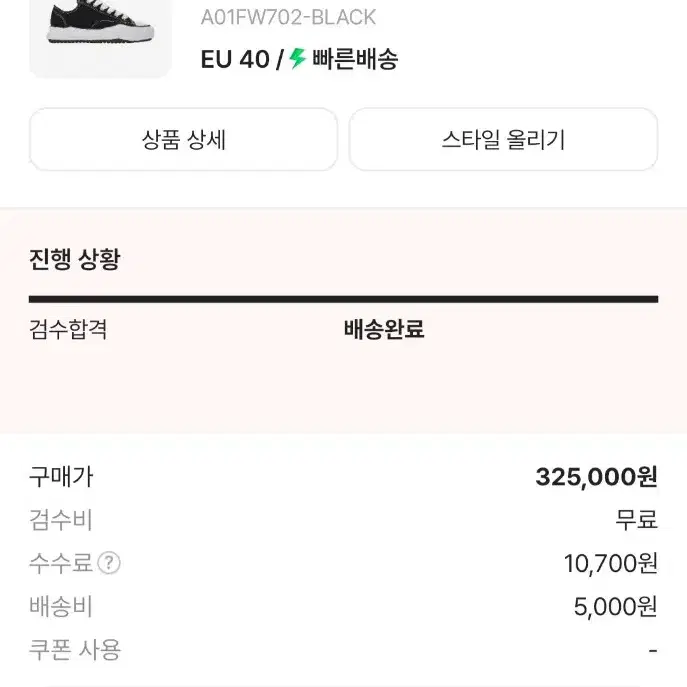Screen dimensions: 687x687
Task: Click the A01FW702-BLACK model number
Action: coord(288,17)
